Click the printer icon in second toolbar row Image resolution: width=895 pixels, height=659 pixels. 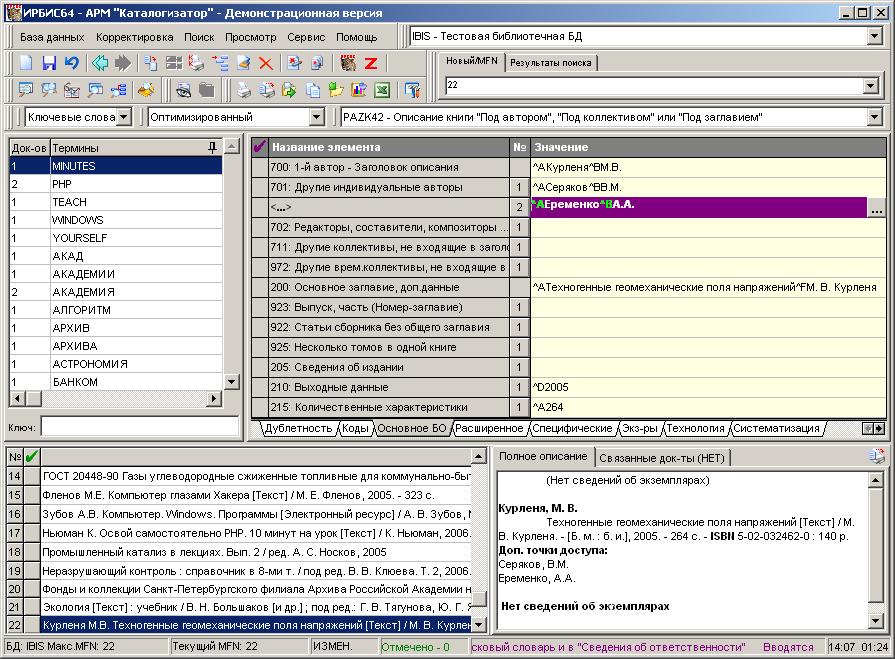[x=243, y=90]
